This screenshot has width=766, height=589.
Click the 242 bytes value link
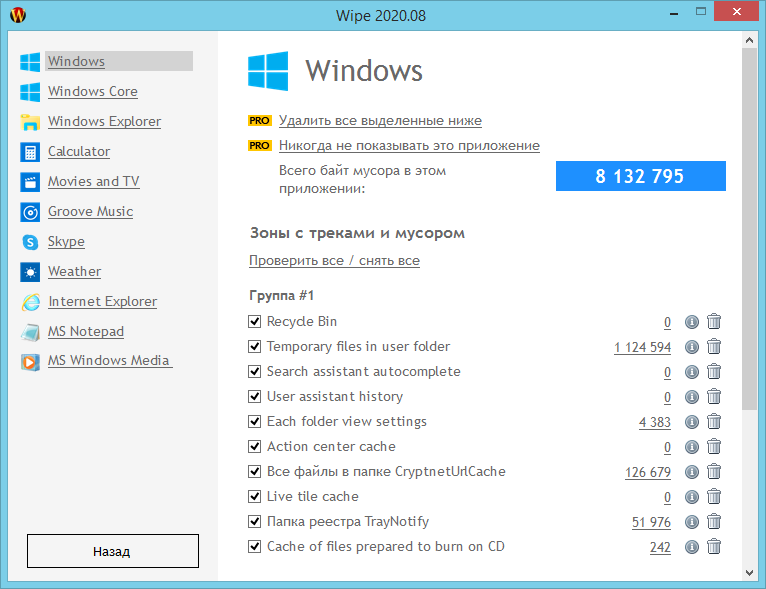660,547
